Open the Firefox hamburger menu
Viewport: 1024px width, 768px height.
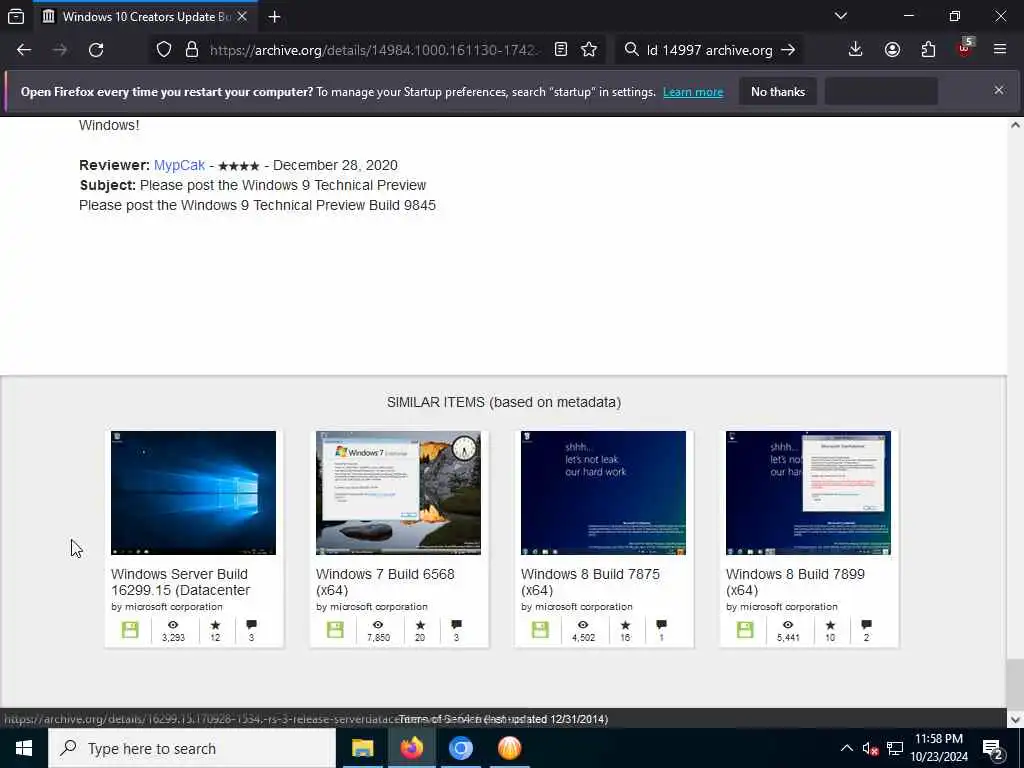1000,50
